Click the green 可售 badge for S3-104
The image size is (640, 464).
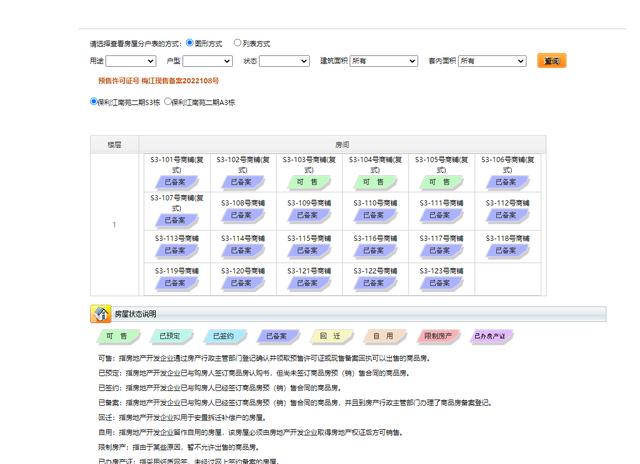point(375,182)
